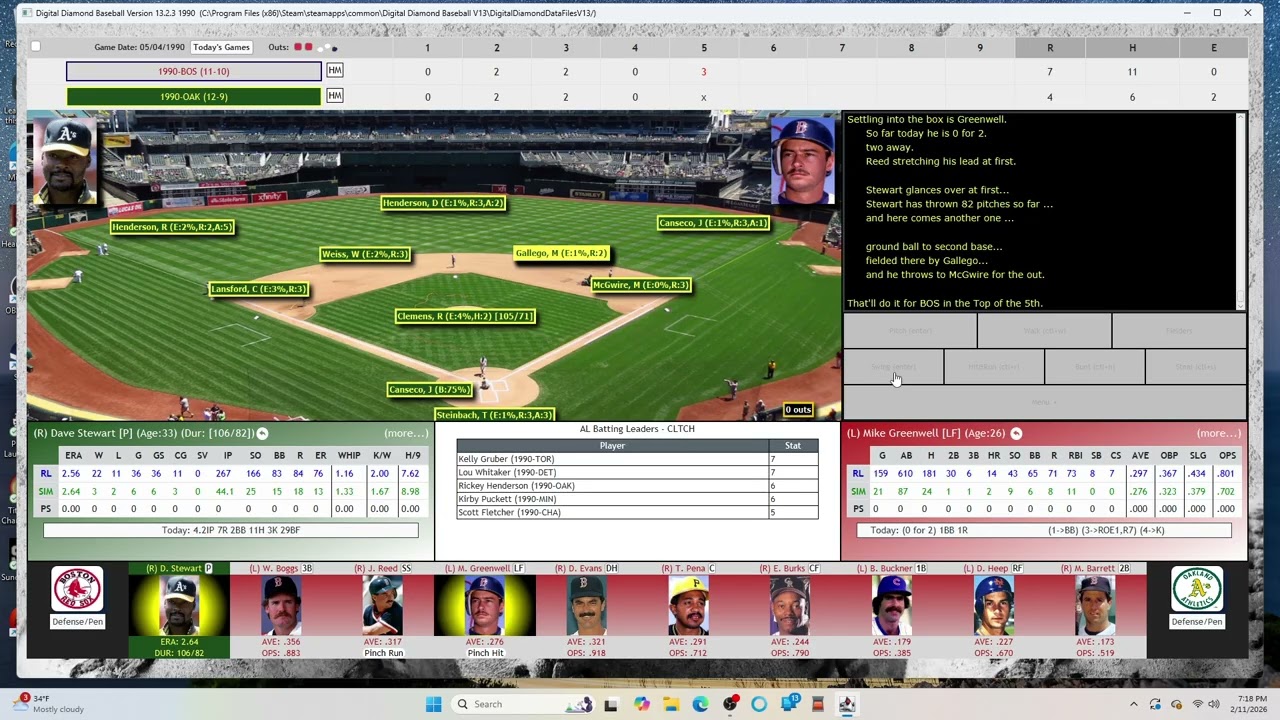
Task: Open Oakland Defense/Pen button
Action: point(1197,622)
